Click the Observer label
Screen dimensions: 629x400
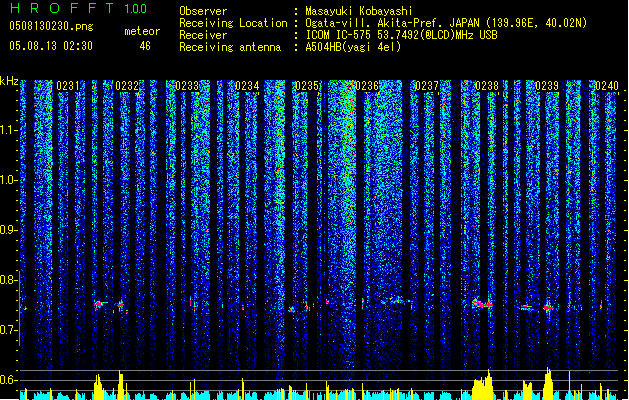(203, 11)
